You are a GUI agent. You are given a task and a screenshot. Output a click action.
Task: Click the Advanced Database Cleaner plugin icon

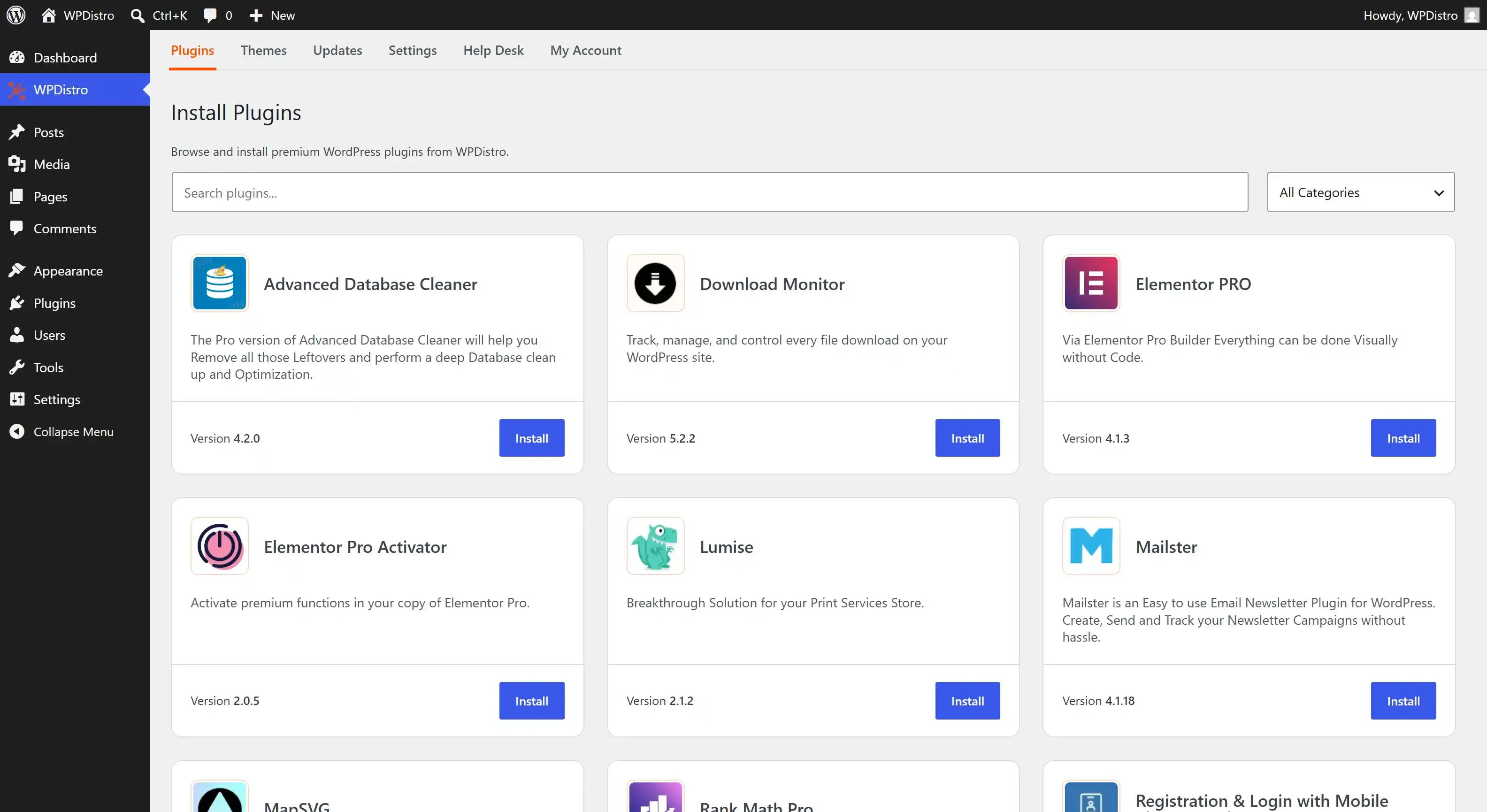(219, 283)
